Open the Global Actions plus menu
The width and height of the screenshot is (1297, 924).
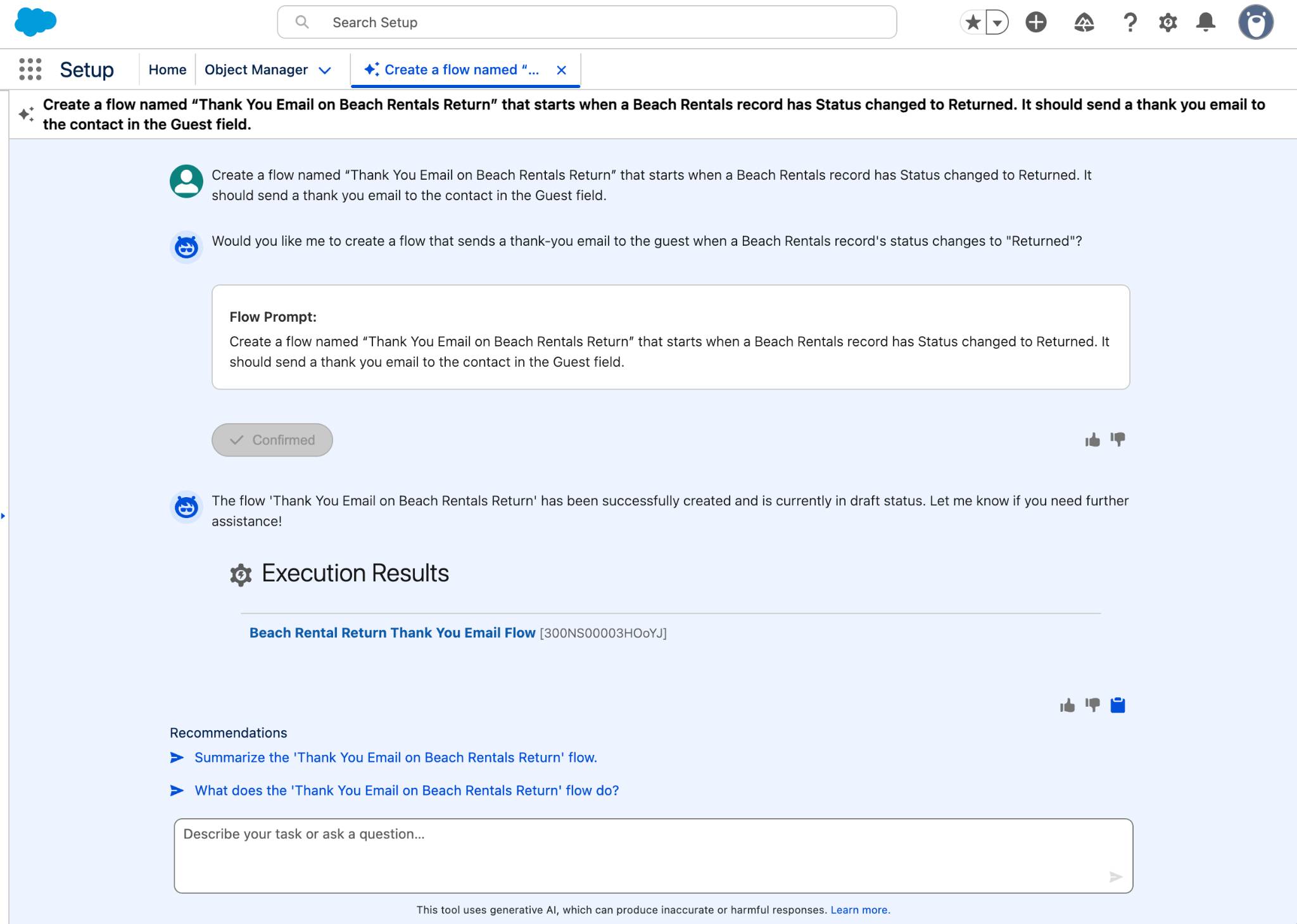pyautogui.click(x=1036, y=23)
